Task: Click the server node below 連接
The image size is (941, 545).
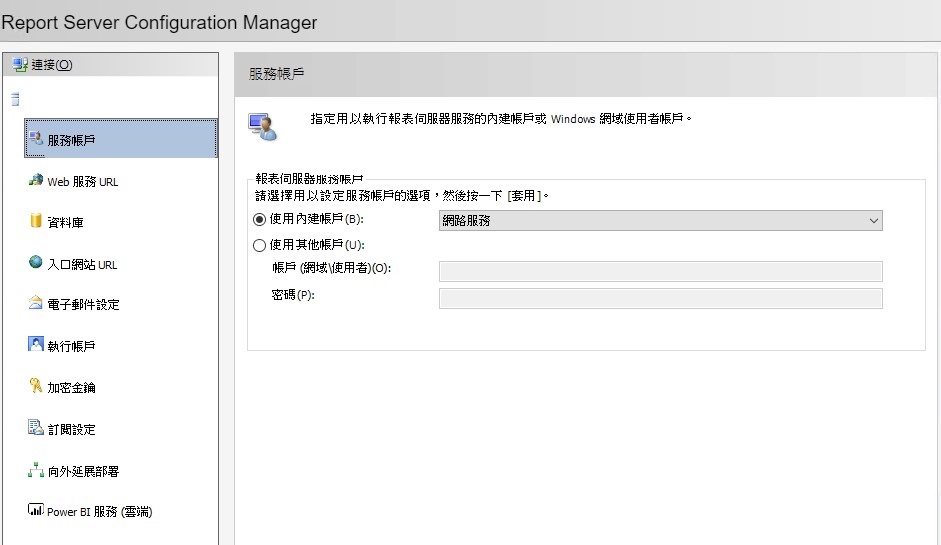Action: [x=15, y=100]
